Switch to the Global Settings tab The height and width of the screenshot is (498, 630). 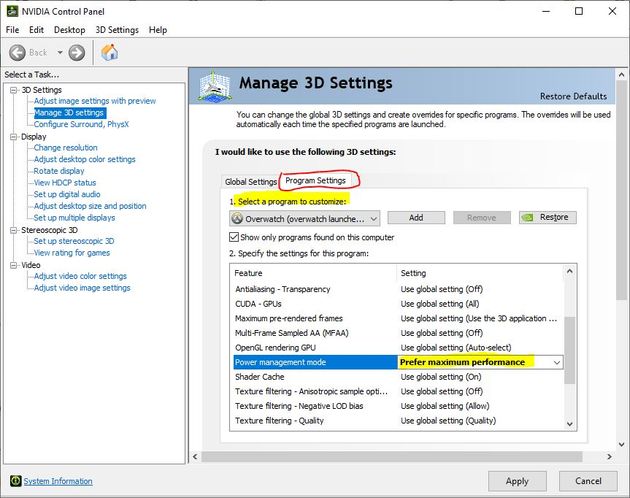tap(250, 181)
